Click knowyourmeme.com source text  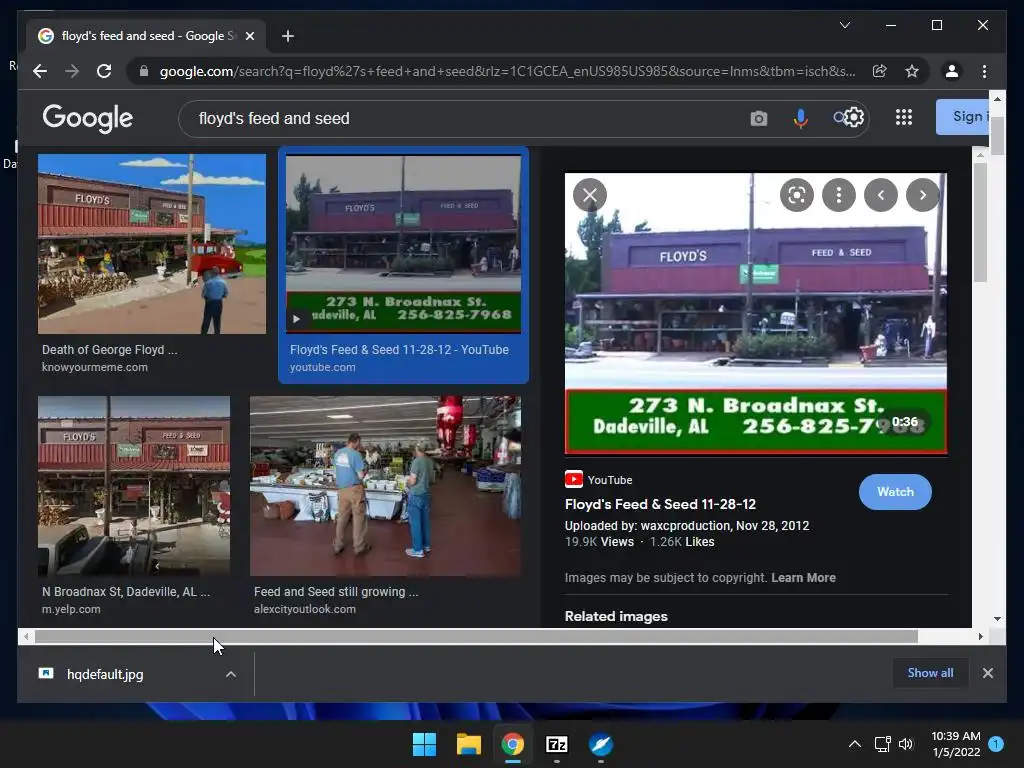pos(95,367)
